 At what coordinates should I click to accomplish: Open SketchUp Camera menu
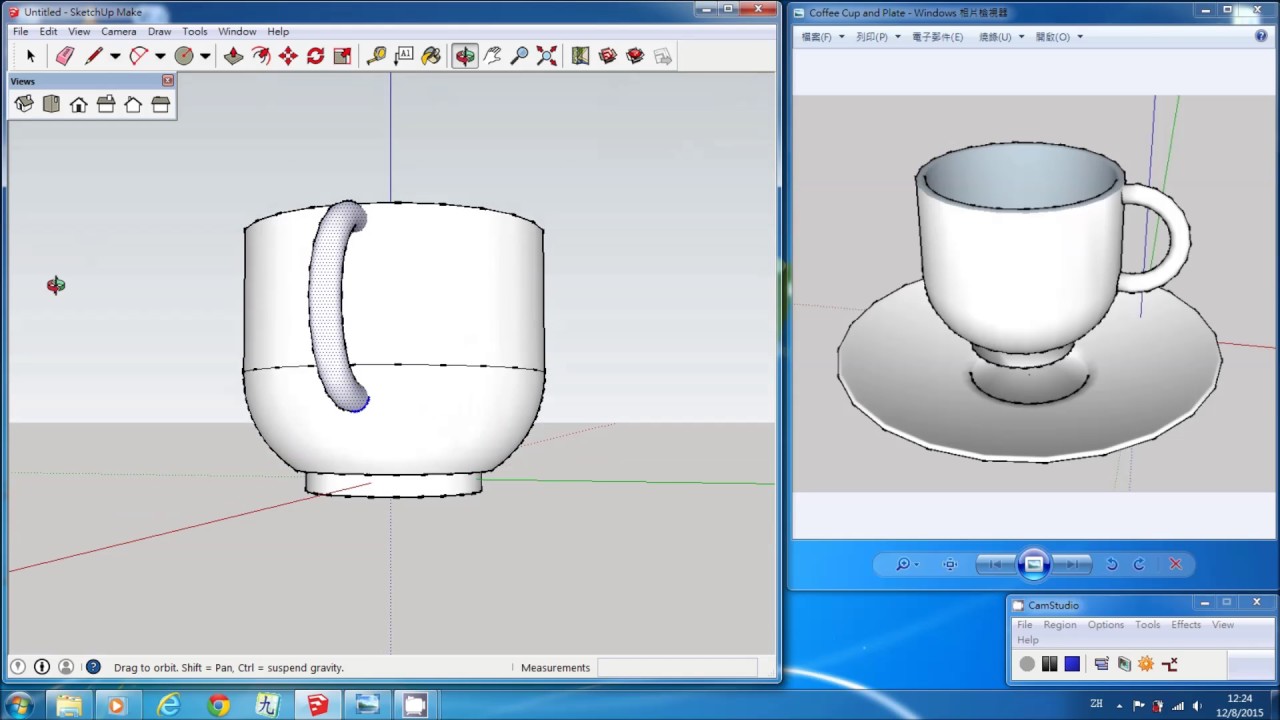coord(118,31)
